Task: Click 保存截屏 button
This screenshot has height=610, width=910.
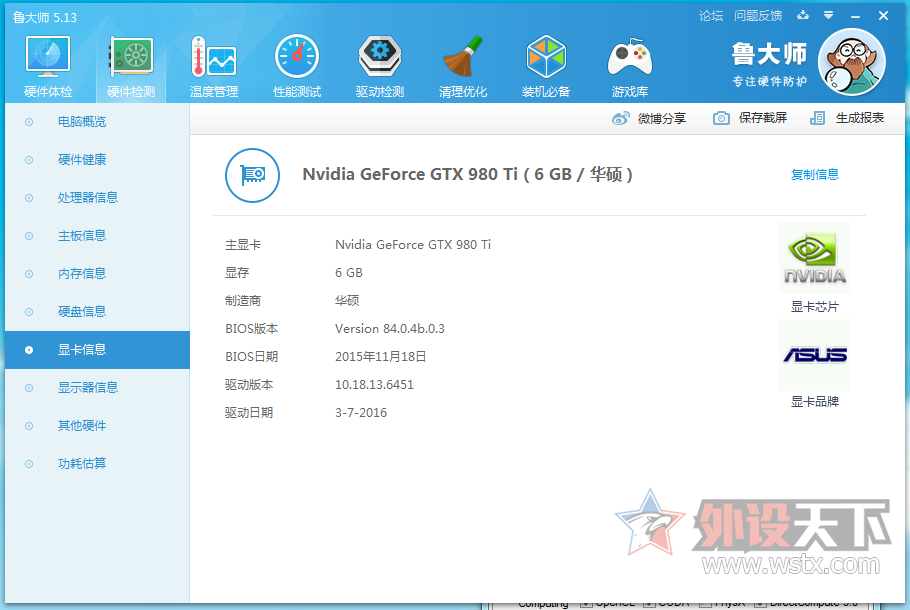Action: tap(751, 118)
